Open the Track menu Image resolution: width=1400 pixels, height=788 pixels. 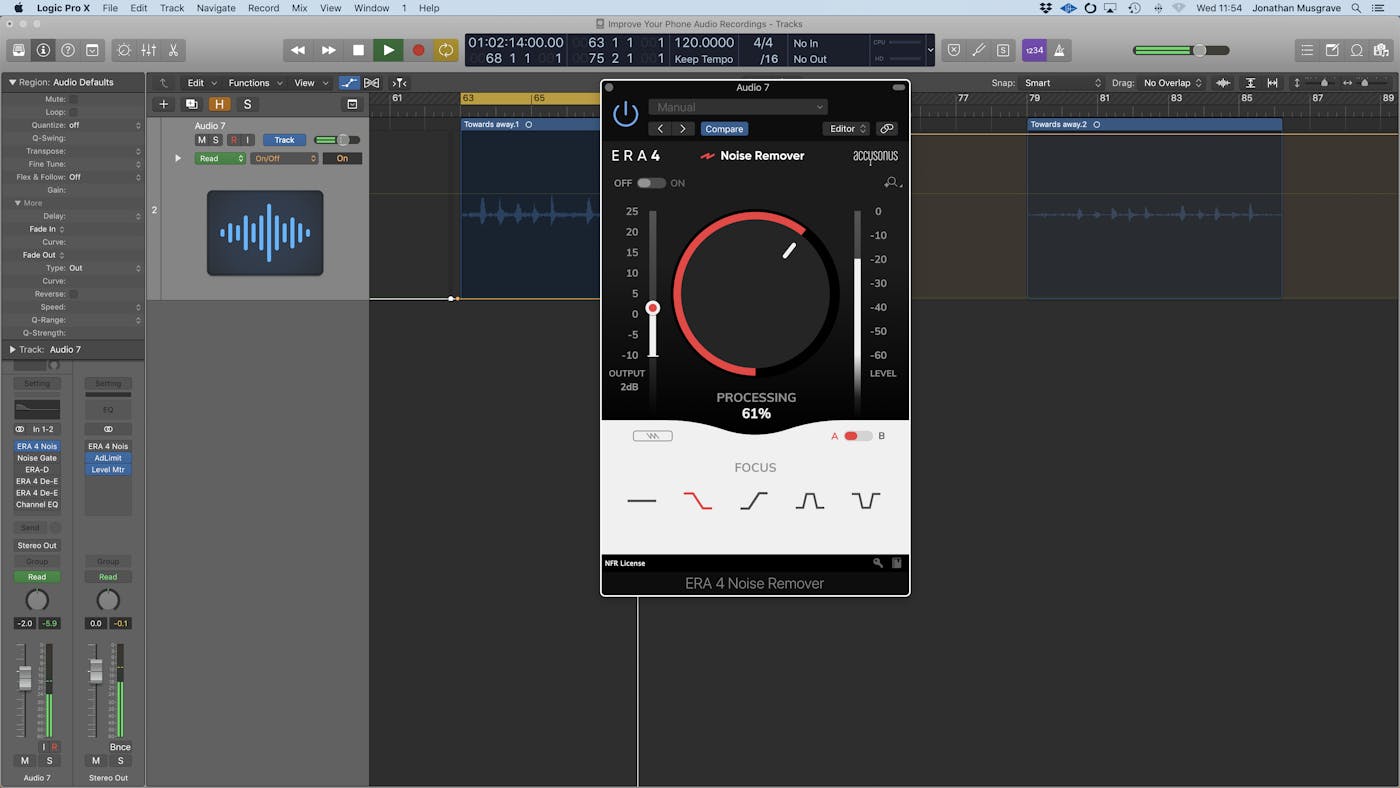point(172,8)
